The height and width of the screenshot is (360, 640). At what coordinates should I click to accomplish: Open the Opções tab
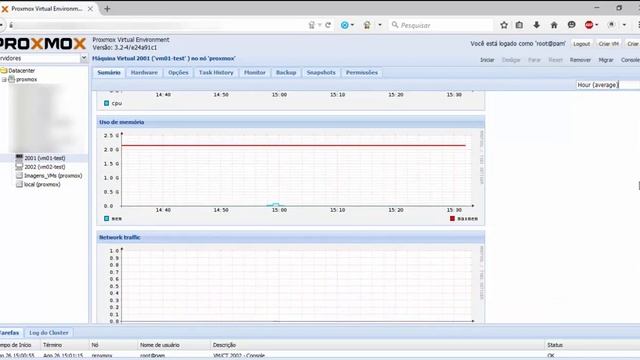178,73
